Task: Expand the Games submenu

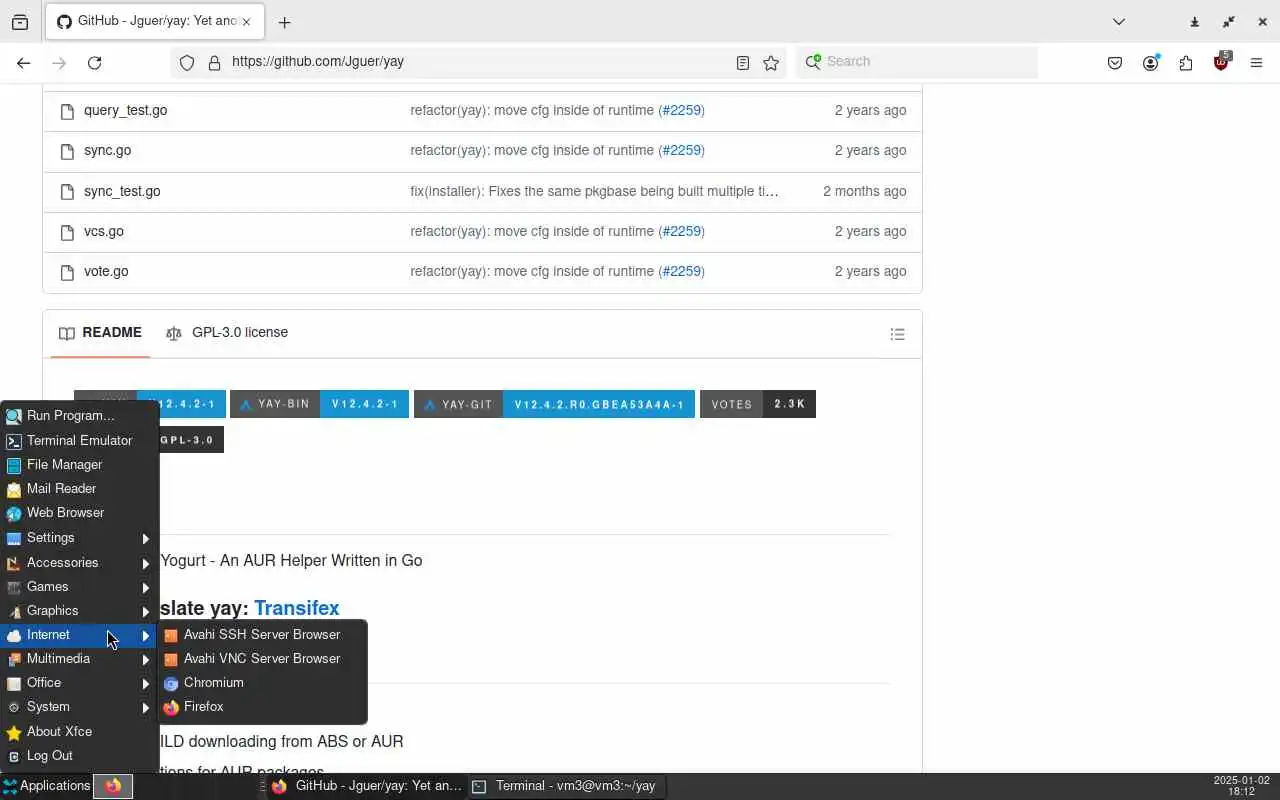Action: click(x=80, y=587)
